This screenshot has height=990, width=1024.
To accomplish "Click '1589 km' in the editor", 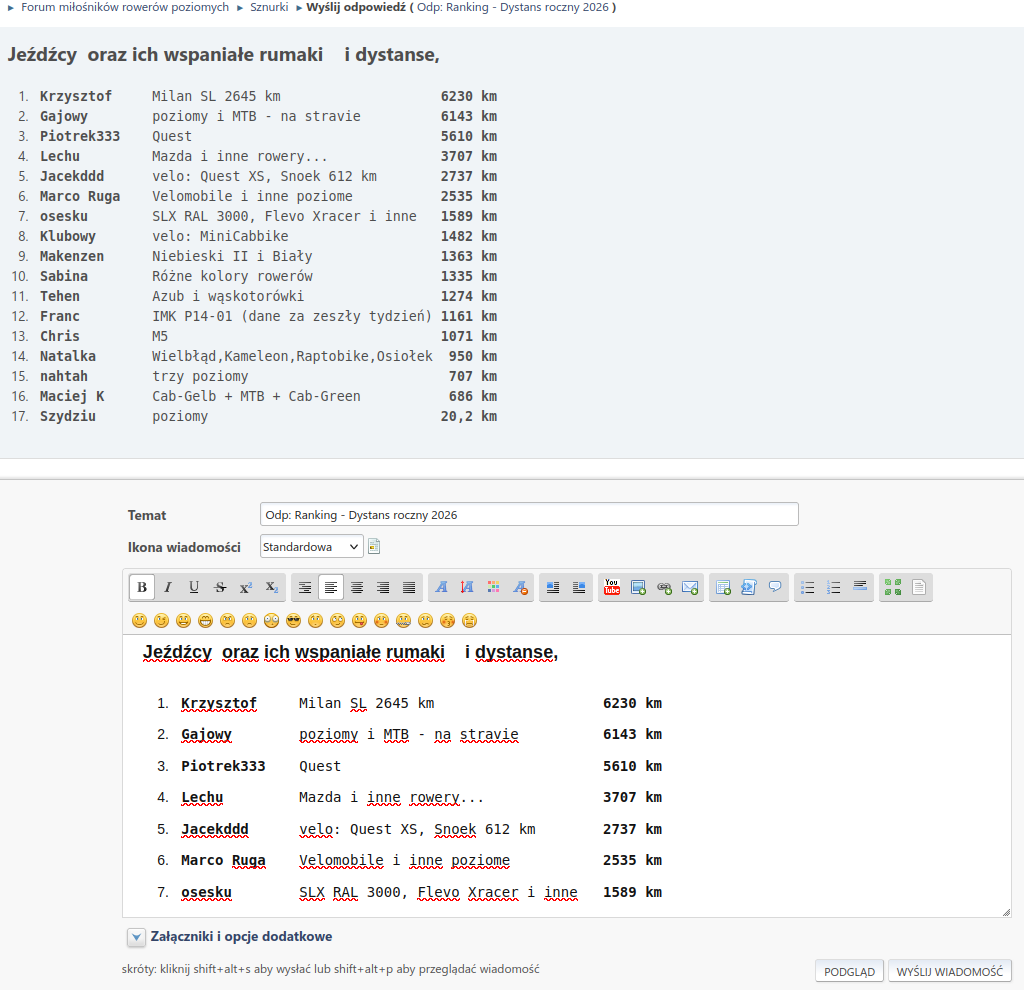I will coord(632,892).
